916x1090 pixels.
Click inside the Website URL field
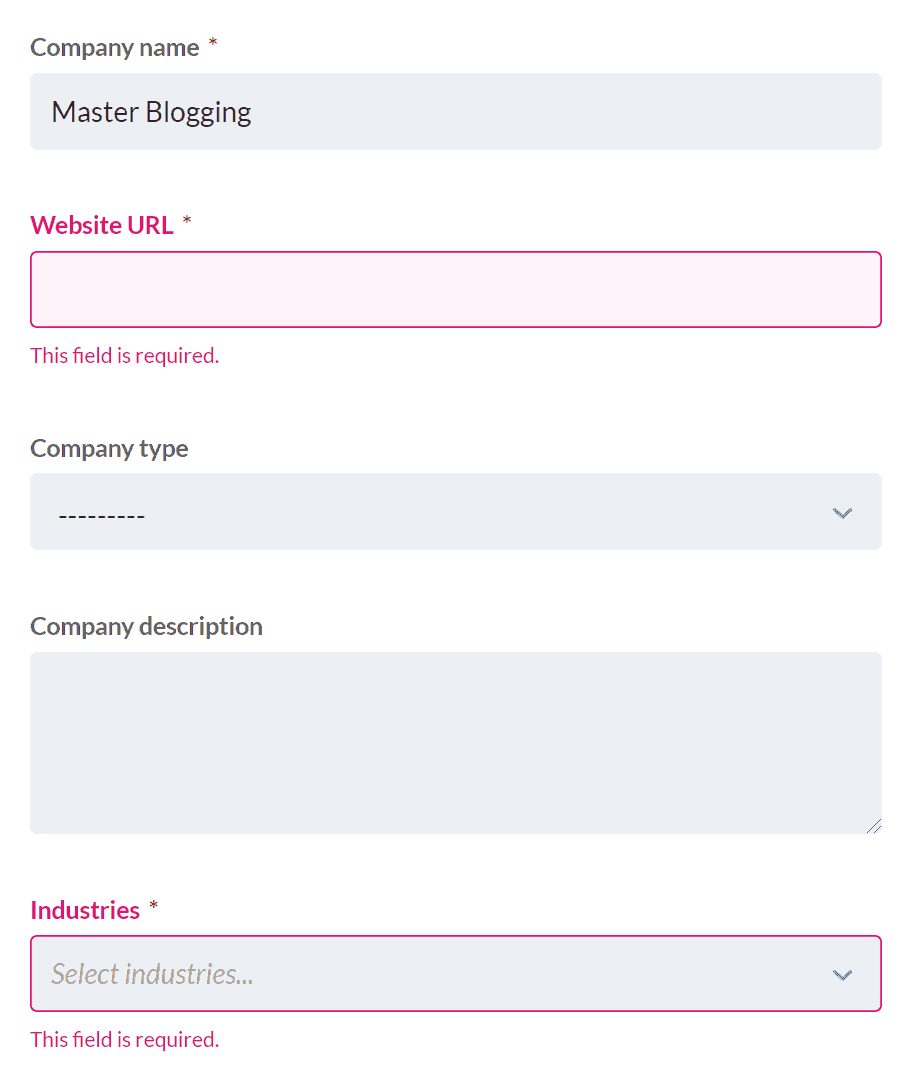coord(456,289)
